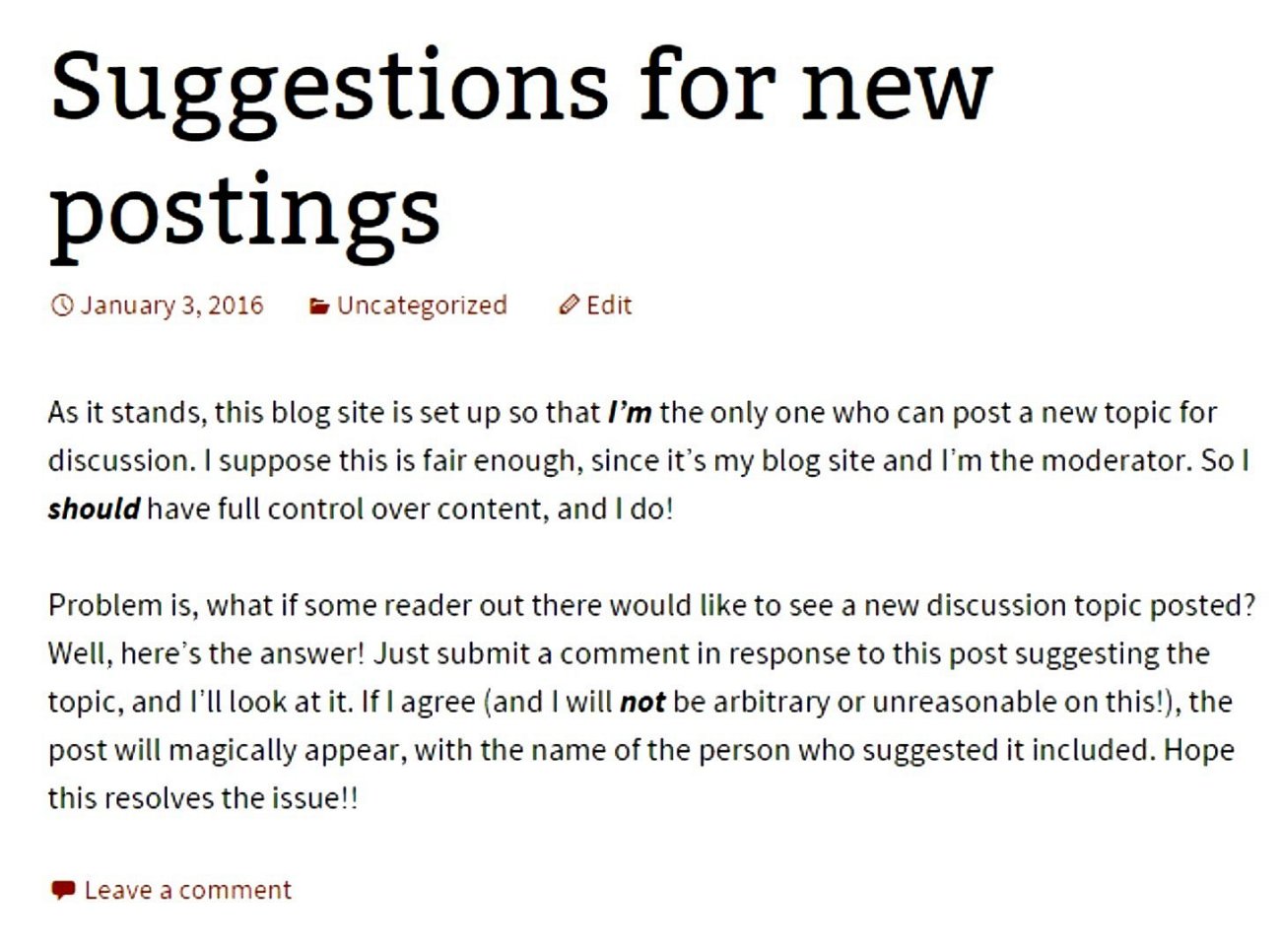Click the phrase As it stands
Image resolution: width=1281 pixels, height=952 pixels.
tap(127, 412)
